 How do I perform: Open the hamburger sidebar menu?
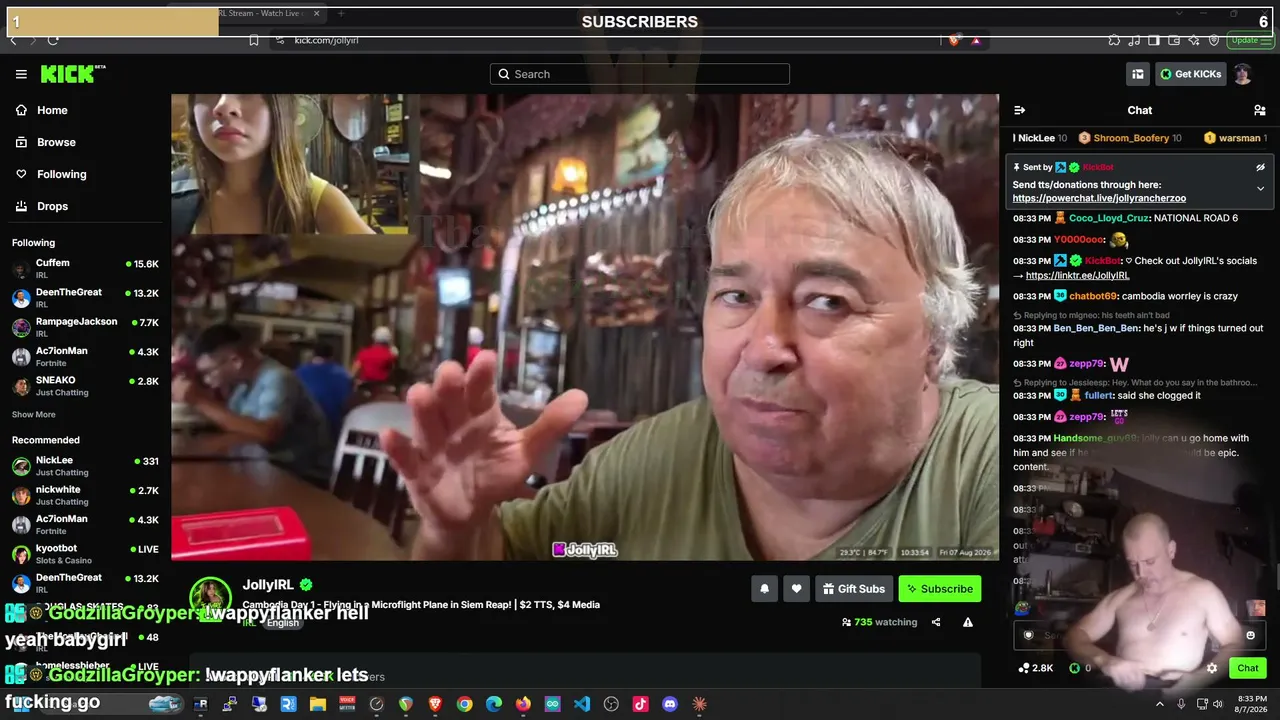coord(21,74)
